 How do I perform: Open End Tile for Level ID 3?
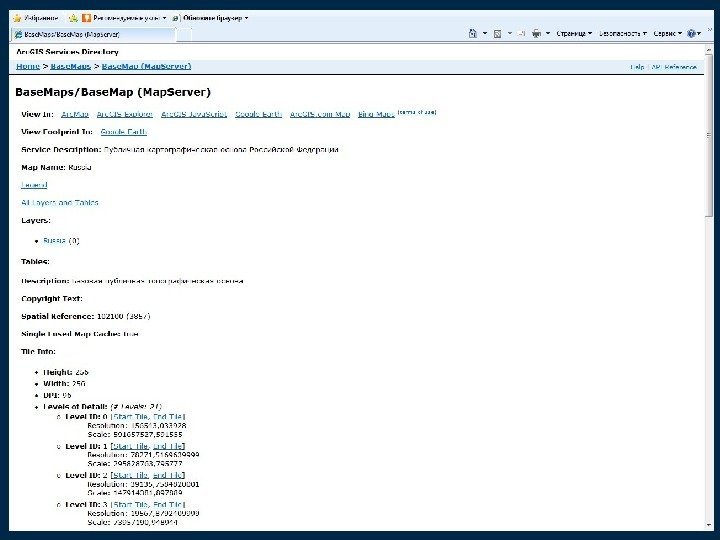click(x=168, y=505)
